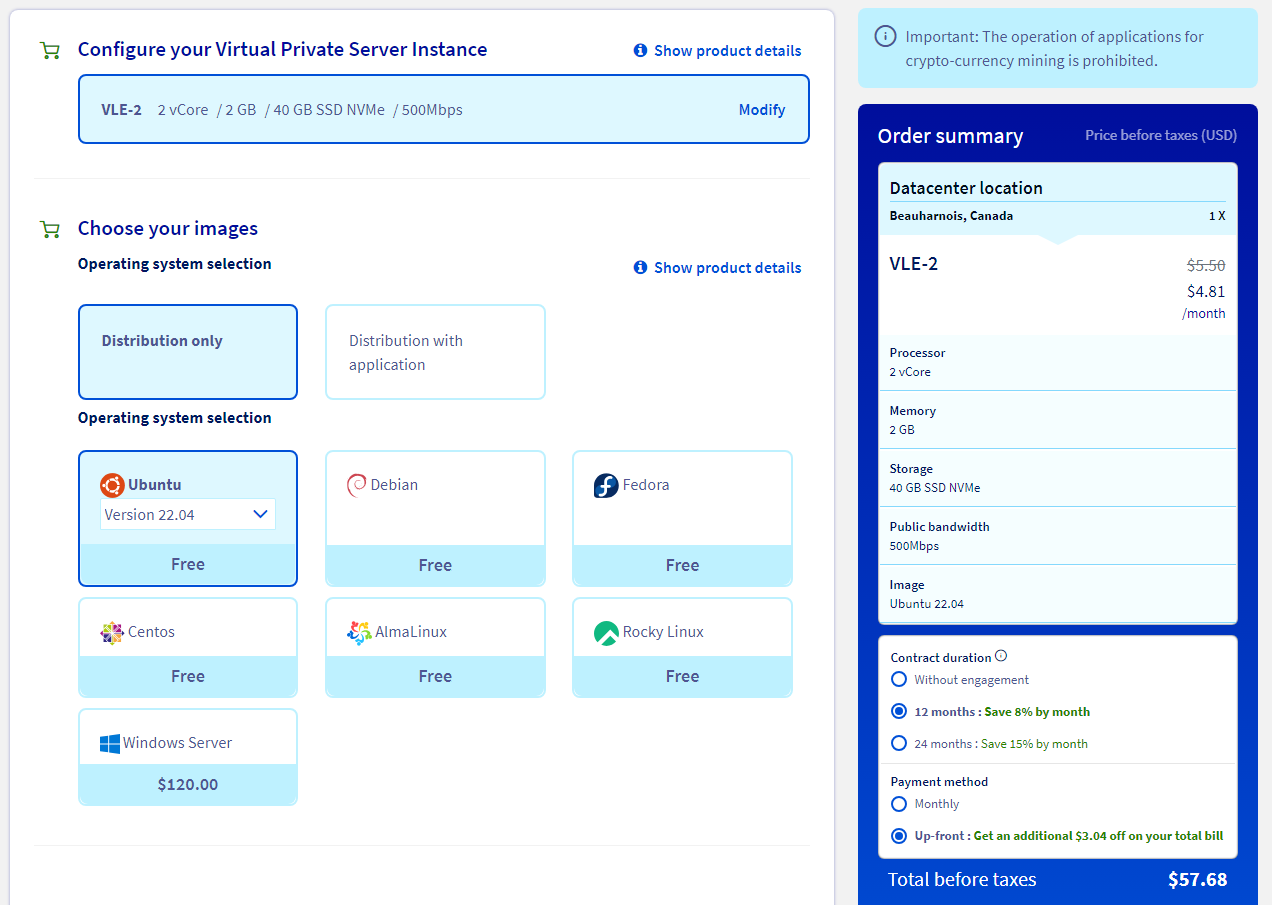Select the 12 months contract option

click(899, 712)
